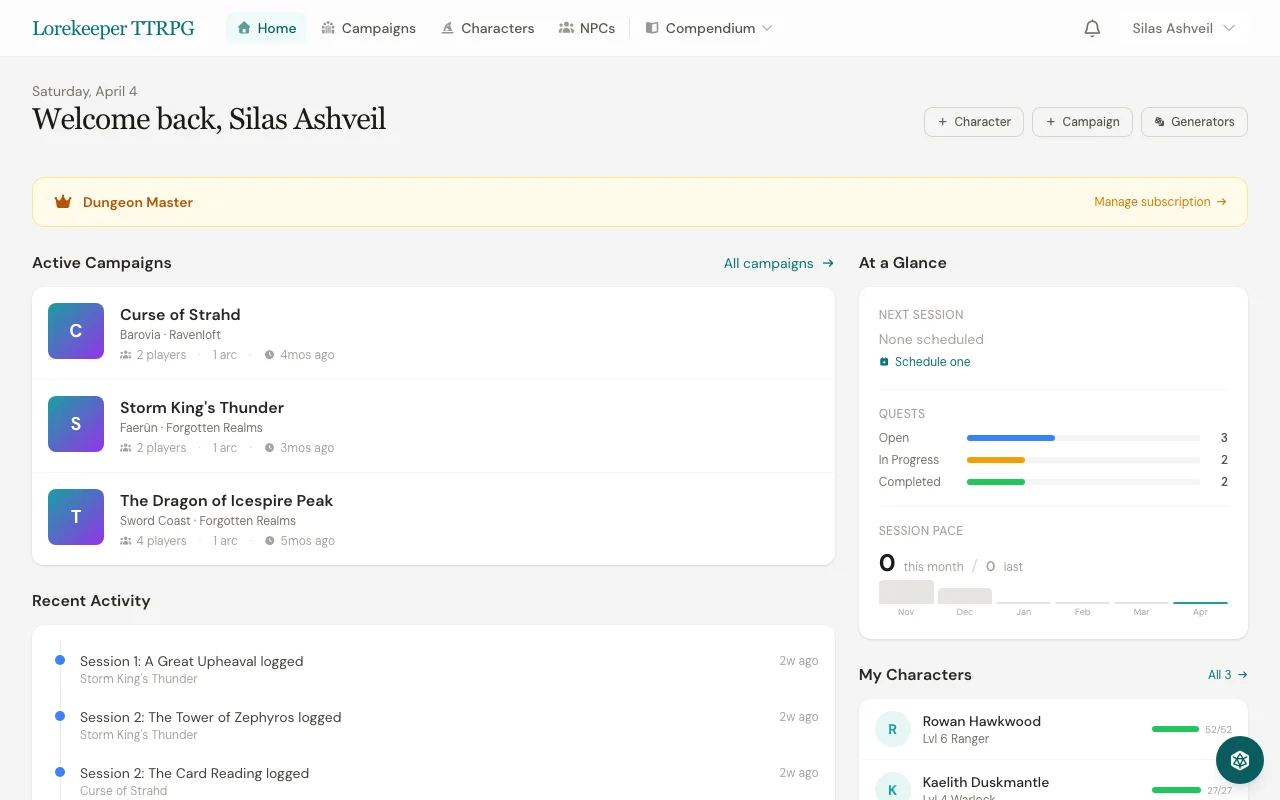Viewport: 1280px width, 800px height.
Task: Go to the Characters tab
Action: [488, 28]
